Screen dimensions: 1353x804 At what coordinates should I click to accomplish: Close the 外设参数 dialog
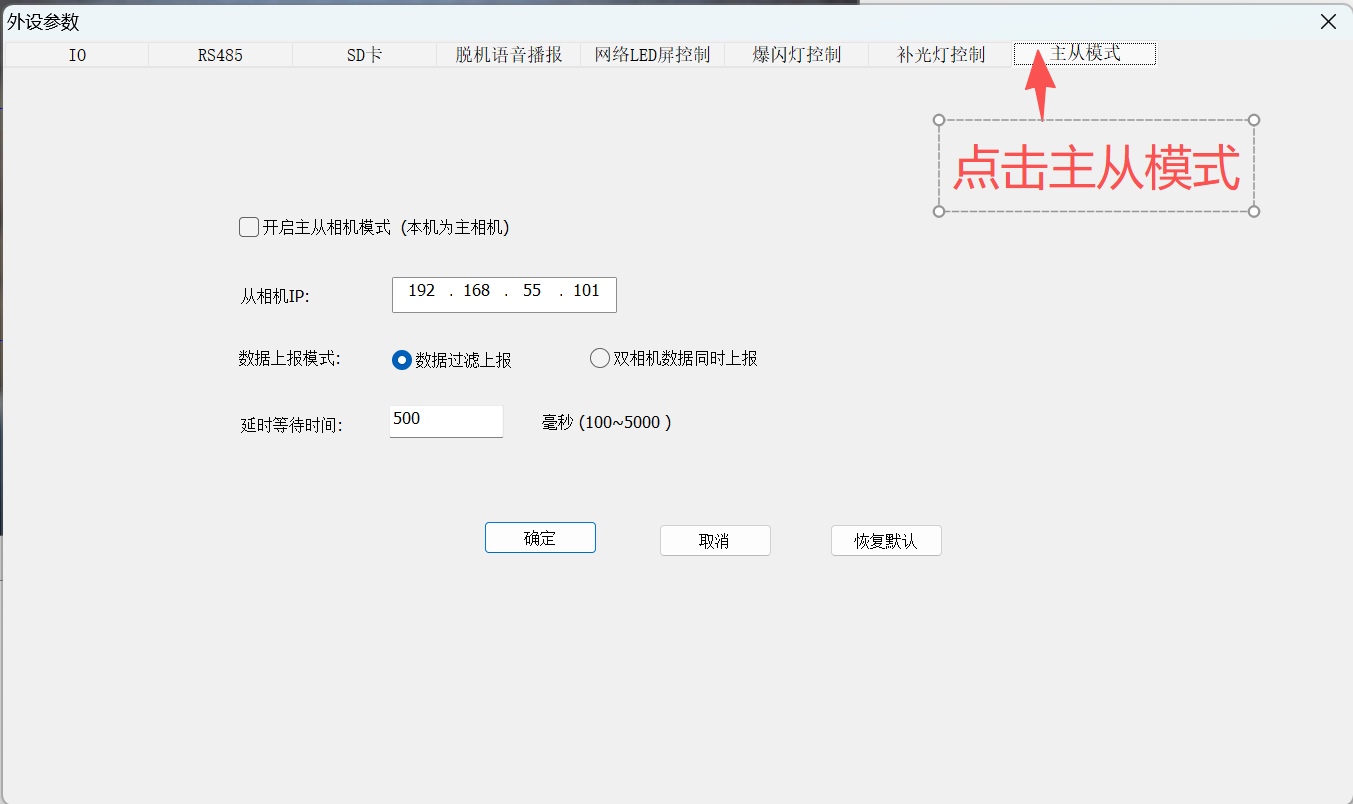[1328, 21]
